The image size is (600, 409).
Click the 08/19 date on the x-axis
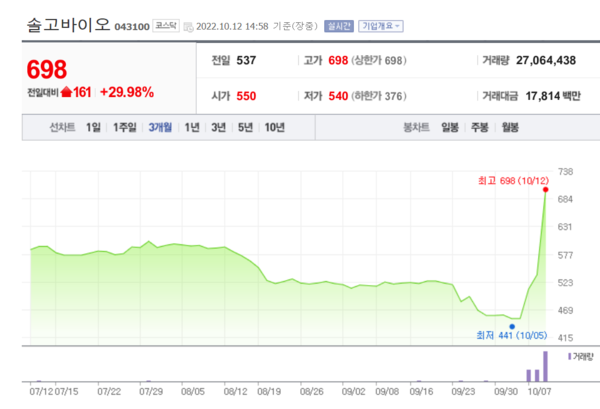click(269, 392)
